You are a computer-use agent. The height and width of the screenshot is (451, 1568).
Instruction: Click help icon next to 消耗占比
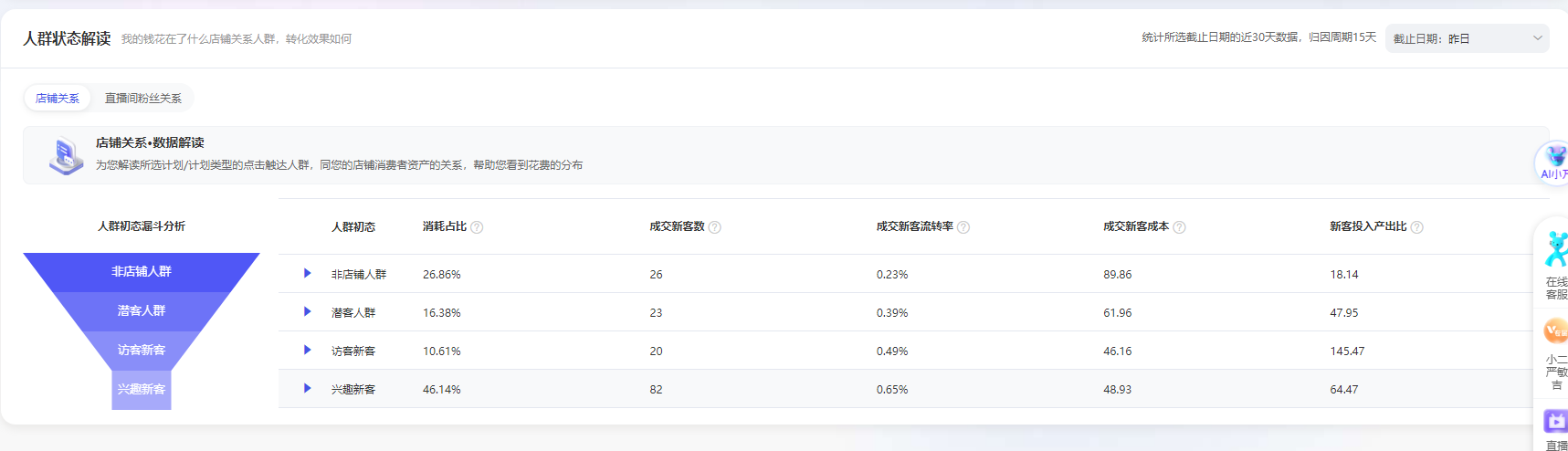tap(477, 227)
